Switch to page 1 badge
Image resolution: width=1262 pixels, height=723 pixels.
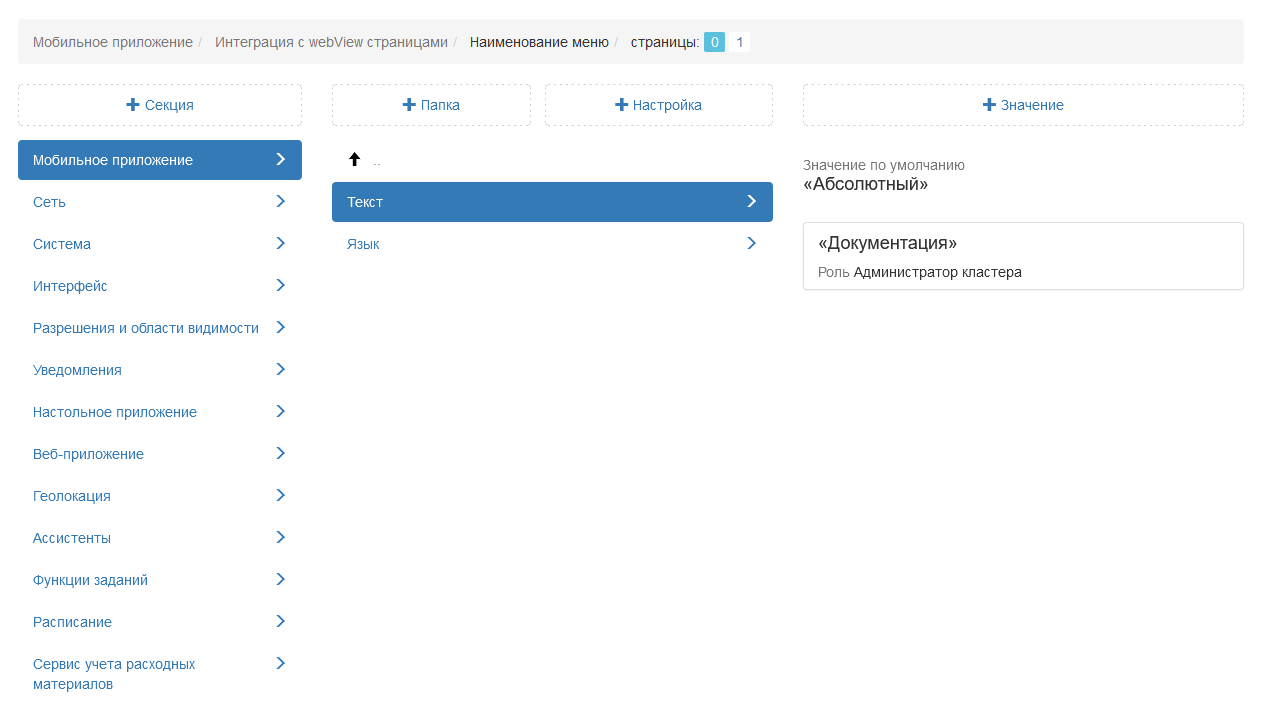tap(739, 42)
